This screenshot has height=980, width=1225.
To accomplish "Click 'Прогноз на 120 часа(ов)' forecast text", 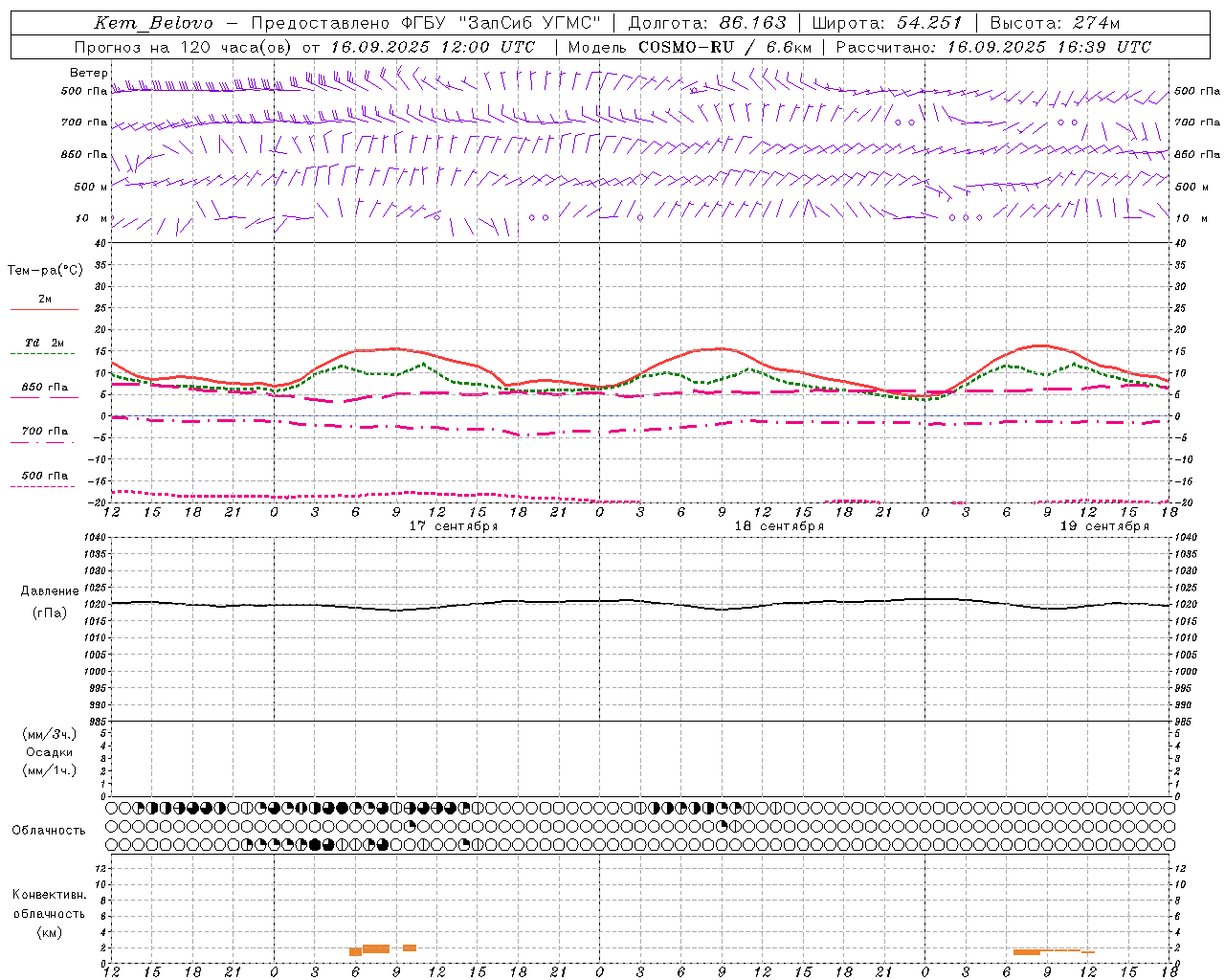I will pyautogui.click(x=184, y=47).
